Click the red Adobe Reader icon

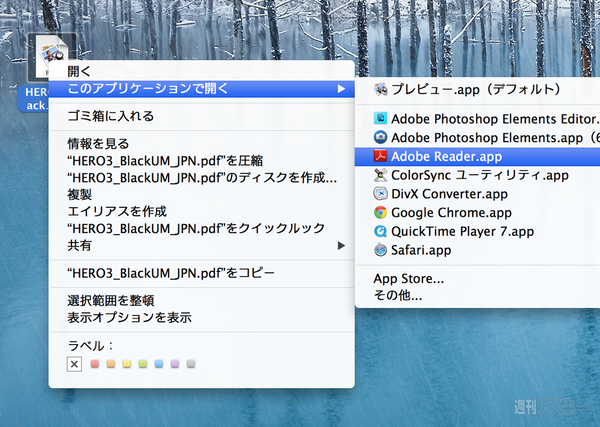click(380, 156)
